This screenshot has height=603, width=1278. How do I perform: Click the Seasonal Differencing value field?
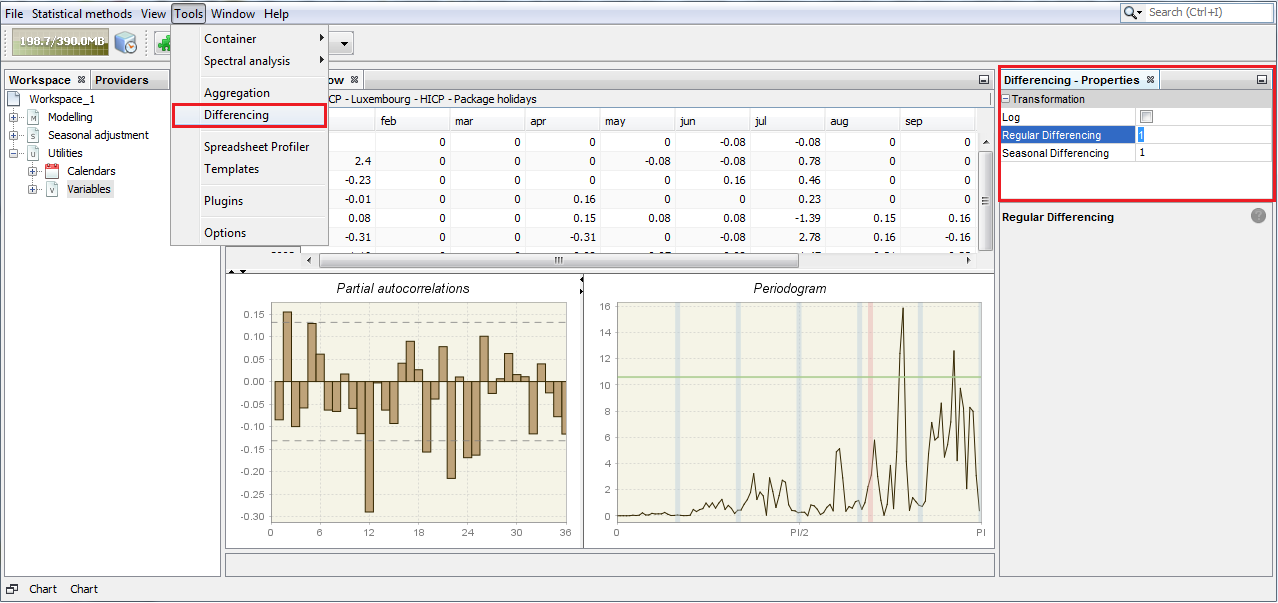coord(1202,153)
